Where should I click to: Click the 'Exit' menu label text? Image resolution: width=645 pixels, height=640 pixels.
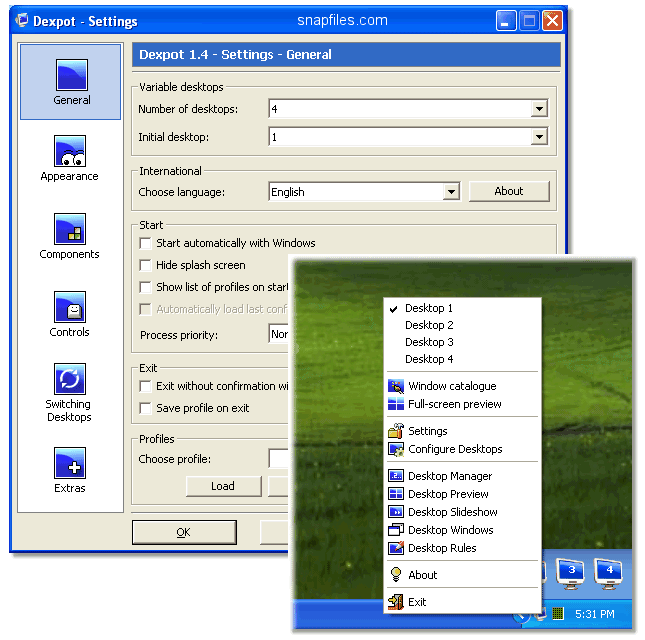[417, 602]
